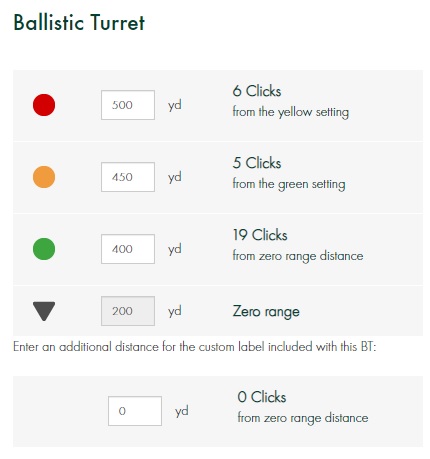Viewport: 430px width, 459px height.
Task: Click the yd unit beside 500 field
Action: click(175, 105)
